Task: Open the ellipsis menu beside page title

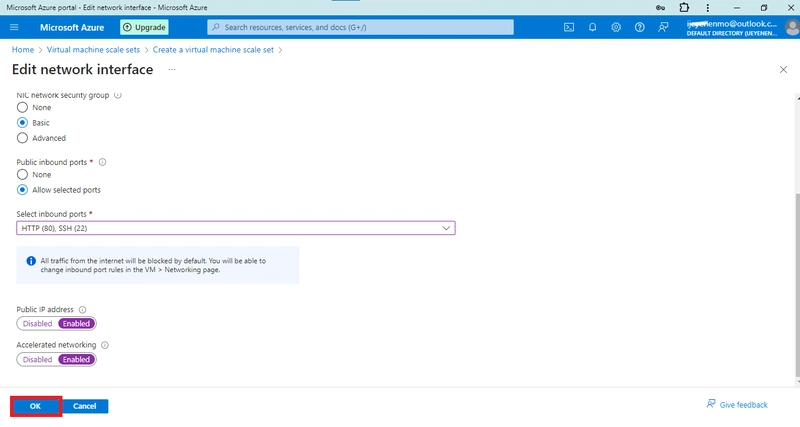Action: pos(172,69)
